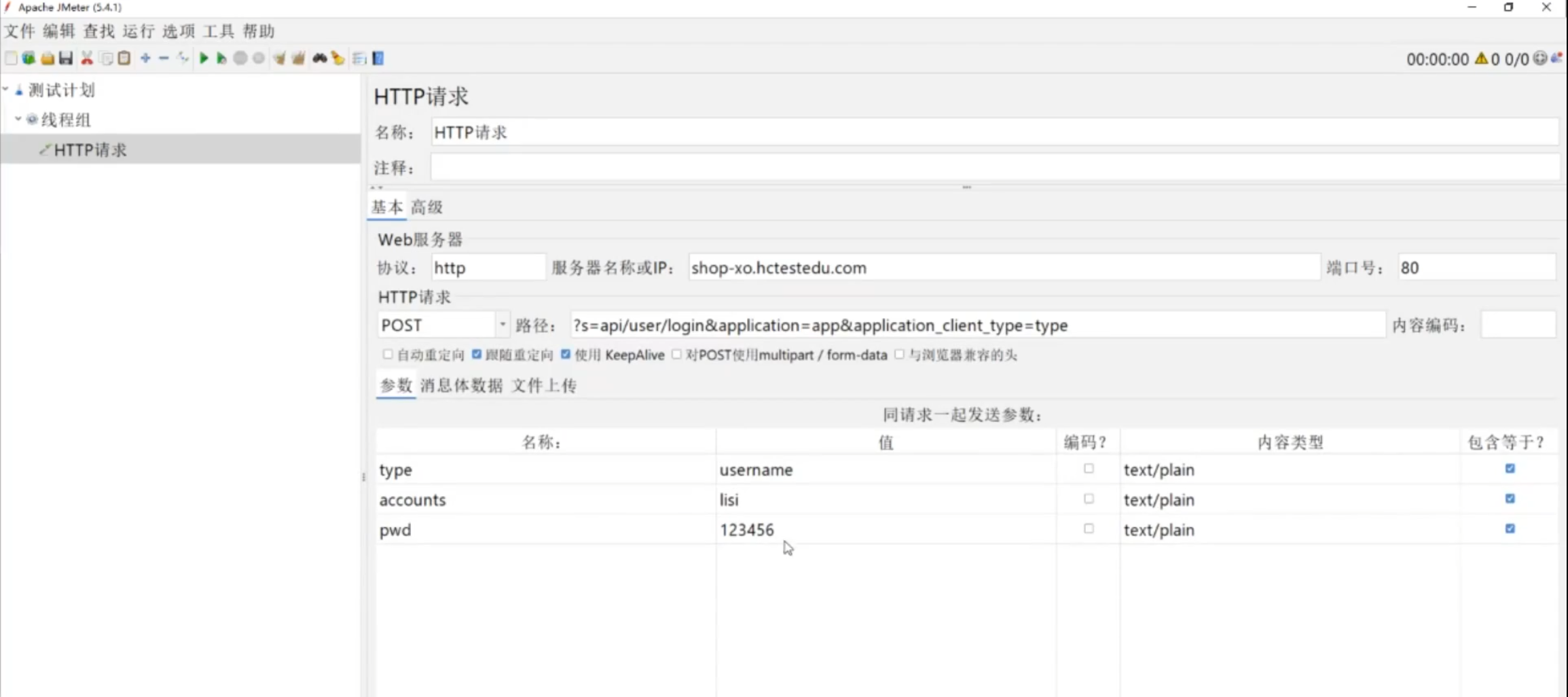Switch to the 高级 tab

(427, 207)
